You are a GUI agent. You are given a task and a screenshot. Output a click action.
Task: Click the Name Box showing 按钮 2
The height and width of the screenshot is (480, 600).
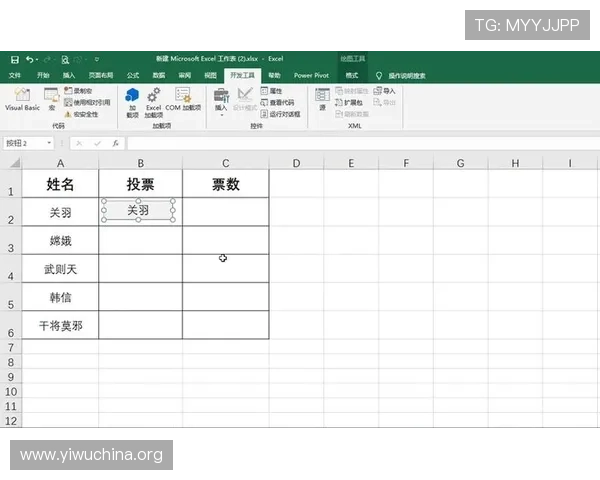(24, 143)
